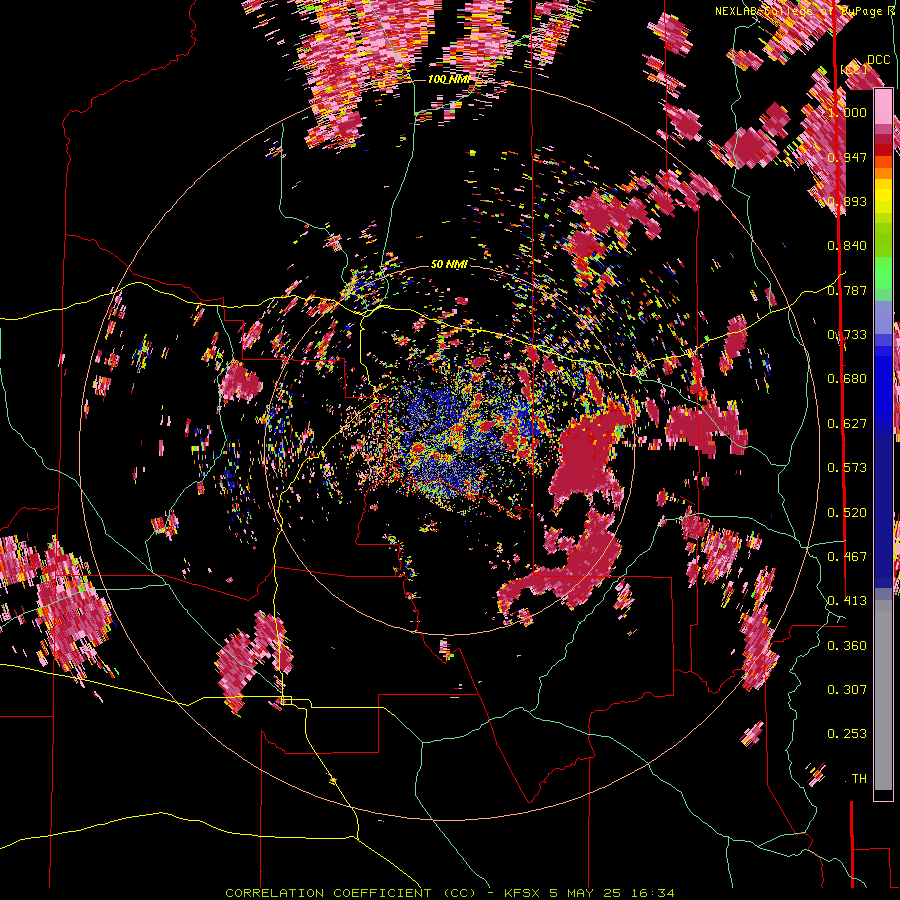The width and height of the screenshot is (900, 900).
Task: Click the CORRELATION COEFFICIENT (CC) title text
Action: 351,893
